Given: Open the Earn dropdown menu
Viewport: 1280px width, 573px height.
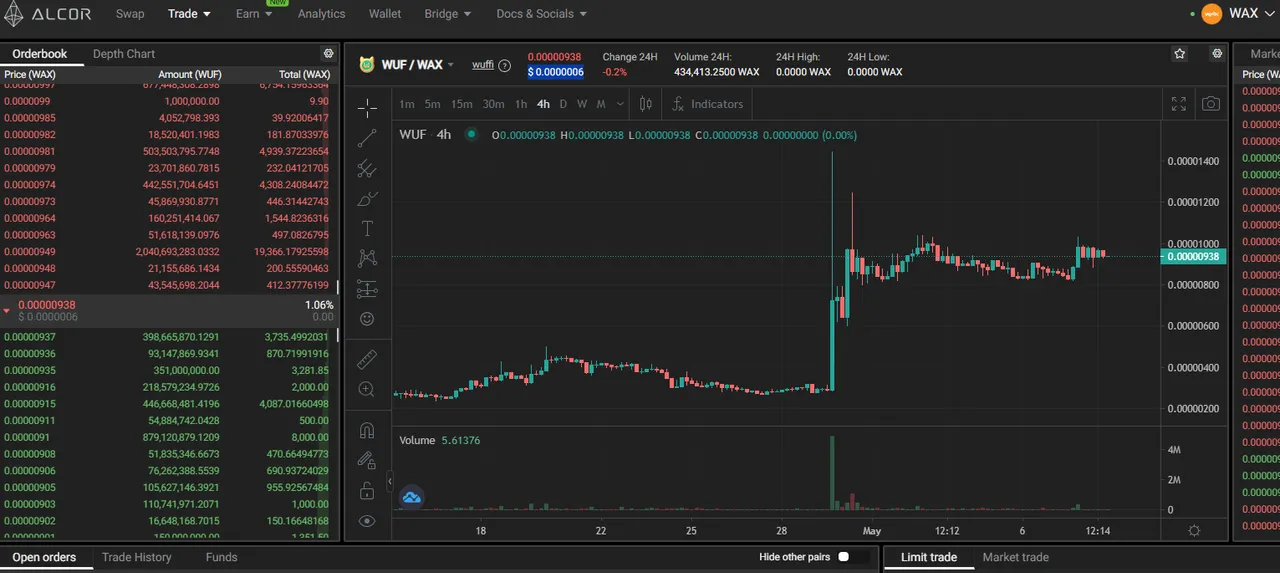Looking at the screenshot, I should tap(254, 14).
